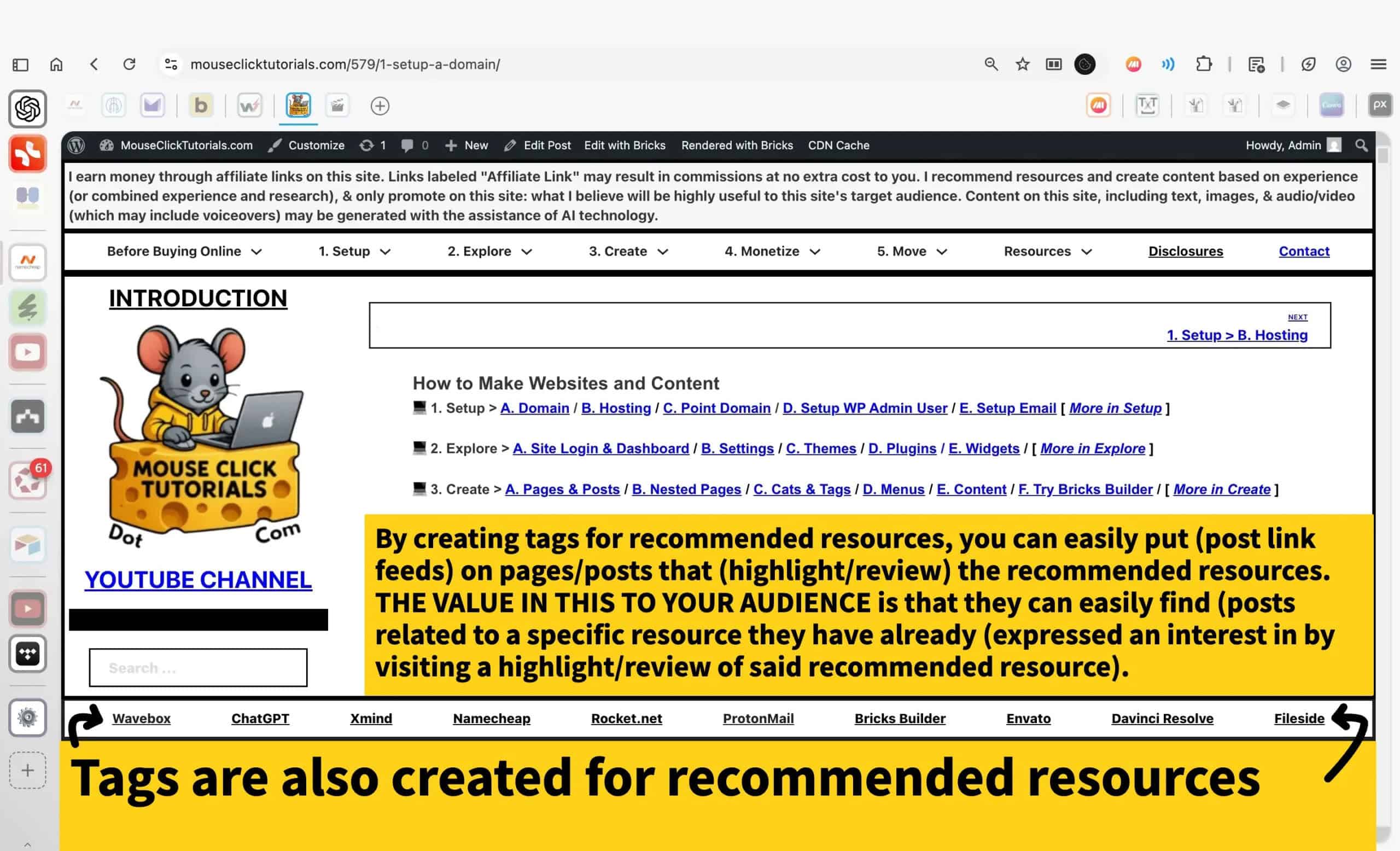Go to next post 1. Setup > B. Hosting
Screen dimensions: 1400x851
pos(1237,335)
